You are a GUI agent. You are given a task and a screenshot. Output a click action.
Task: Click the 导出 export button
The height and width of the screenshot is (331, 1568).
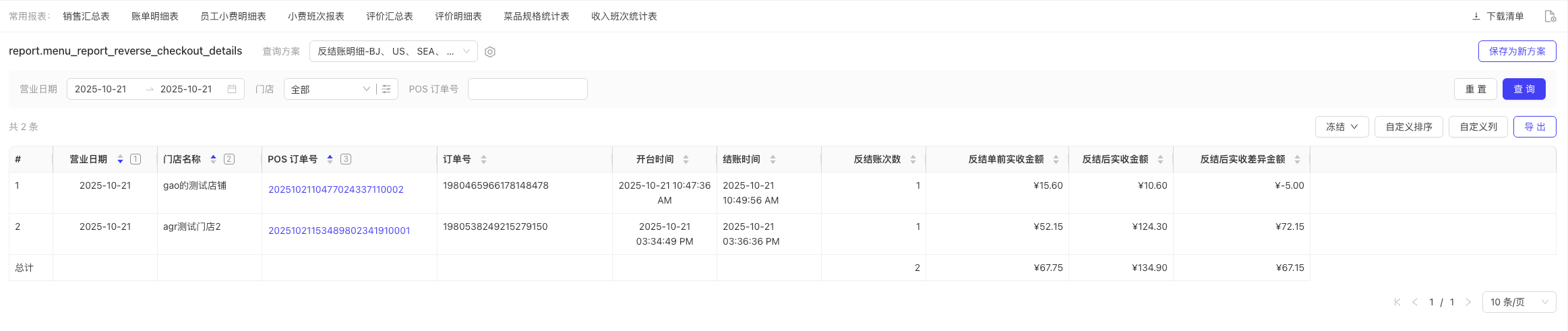click(1534, 127)
